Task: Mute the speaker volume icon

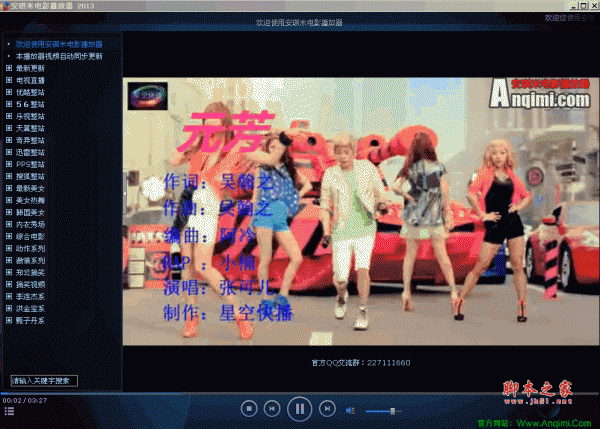Action: [x=350, y=411]
